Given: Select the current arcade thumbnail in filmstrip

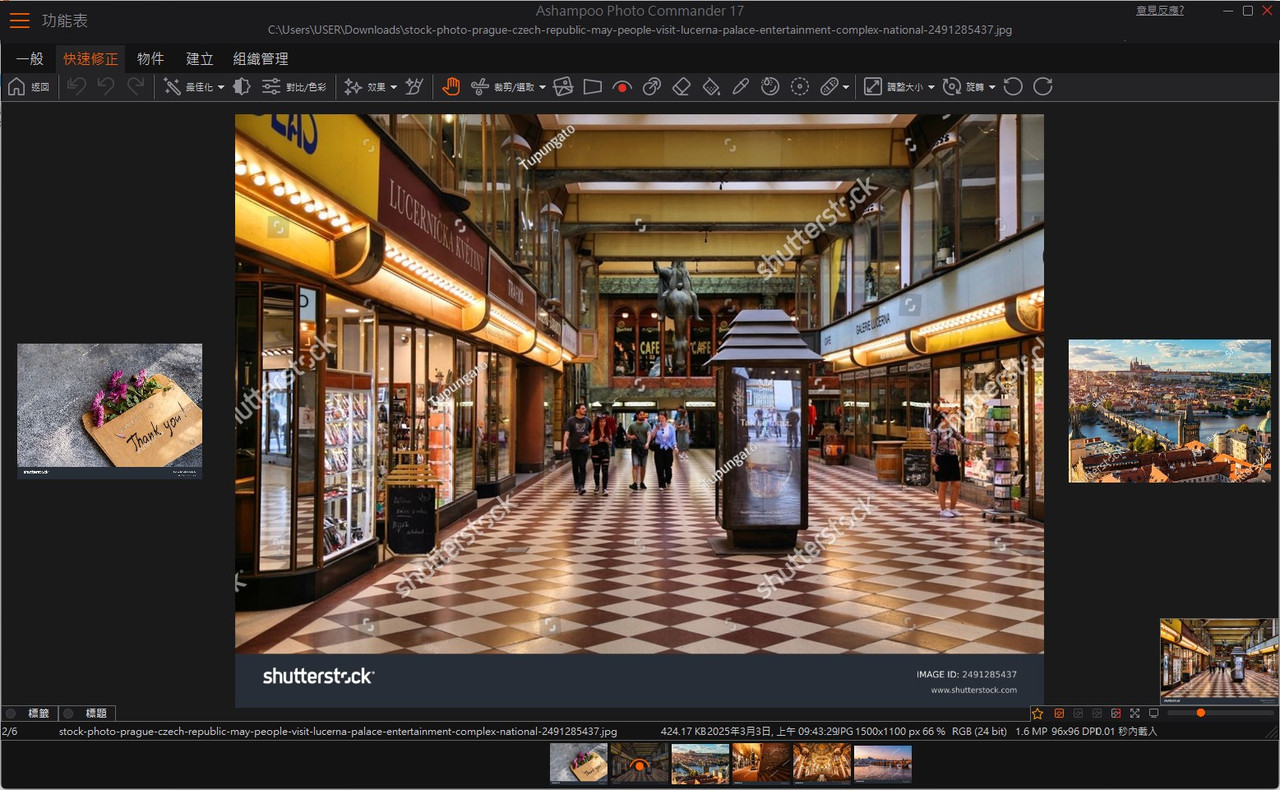Looking at the screenshot, I should 640,763.
